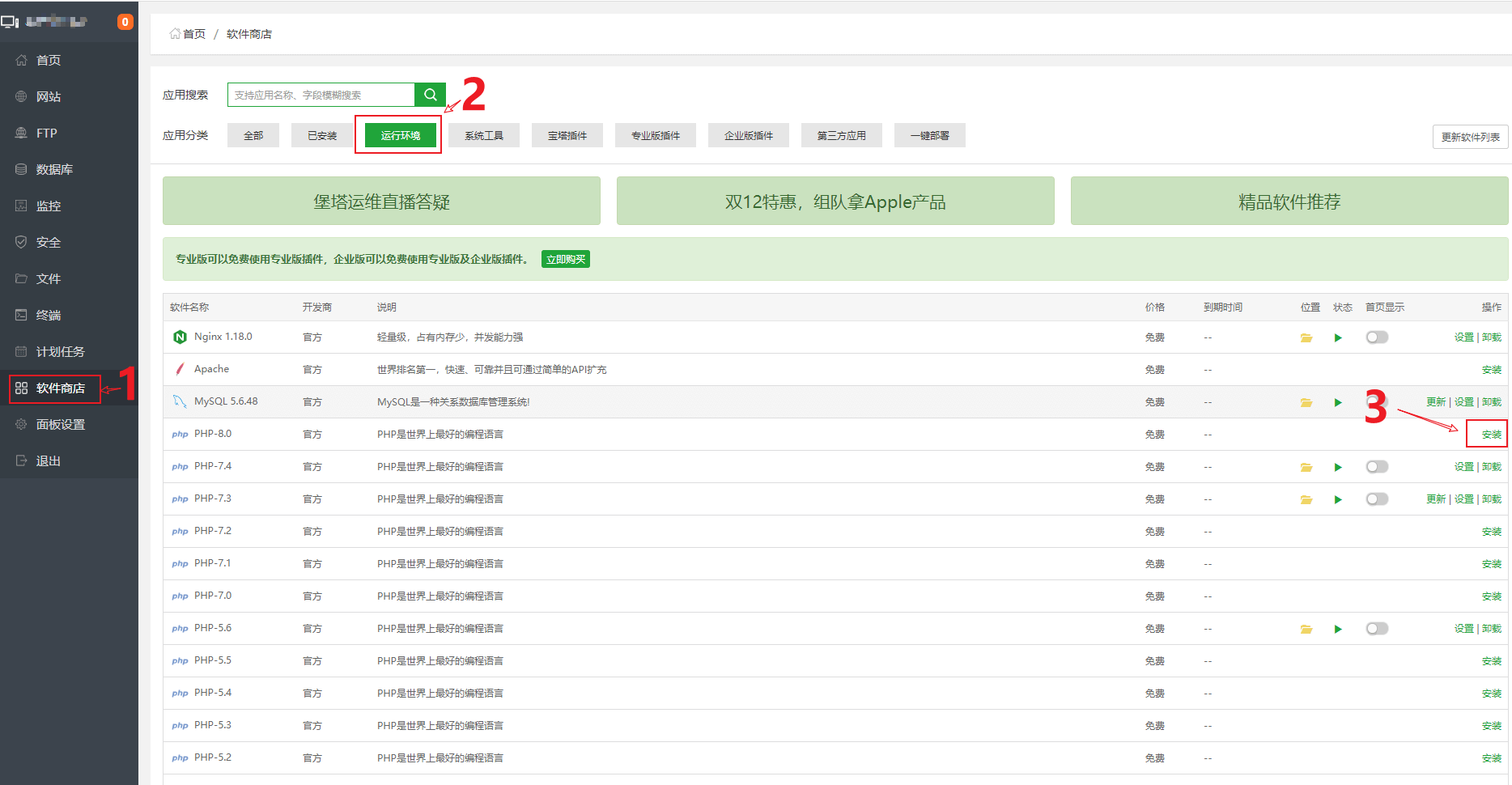The height and width of the screenshot is (785, 1512).
Task: Click the orange notification badge
Action: (125, 22)
